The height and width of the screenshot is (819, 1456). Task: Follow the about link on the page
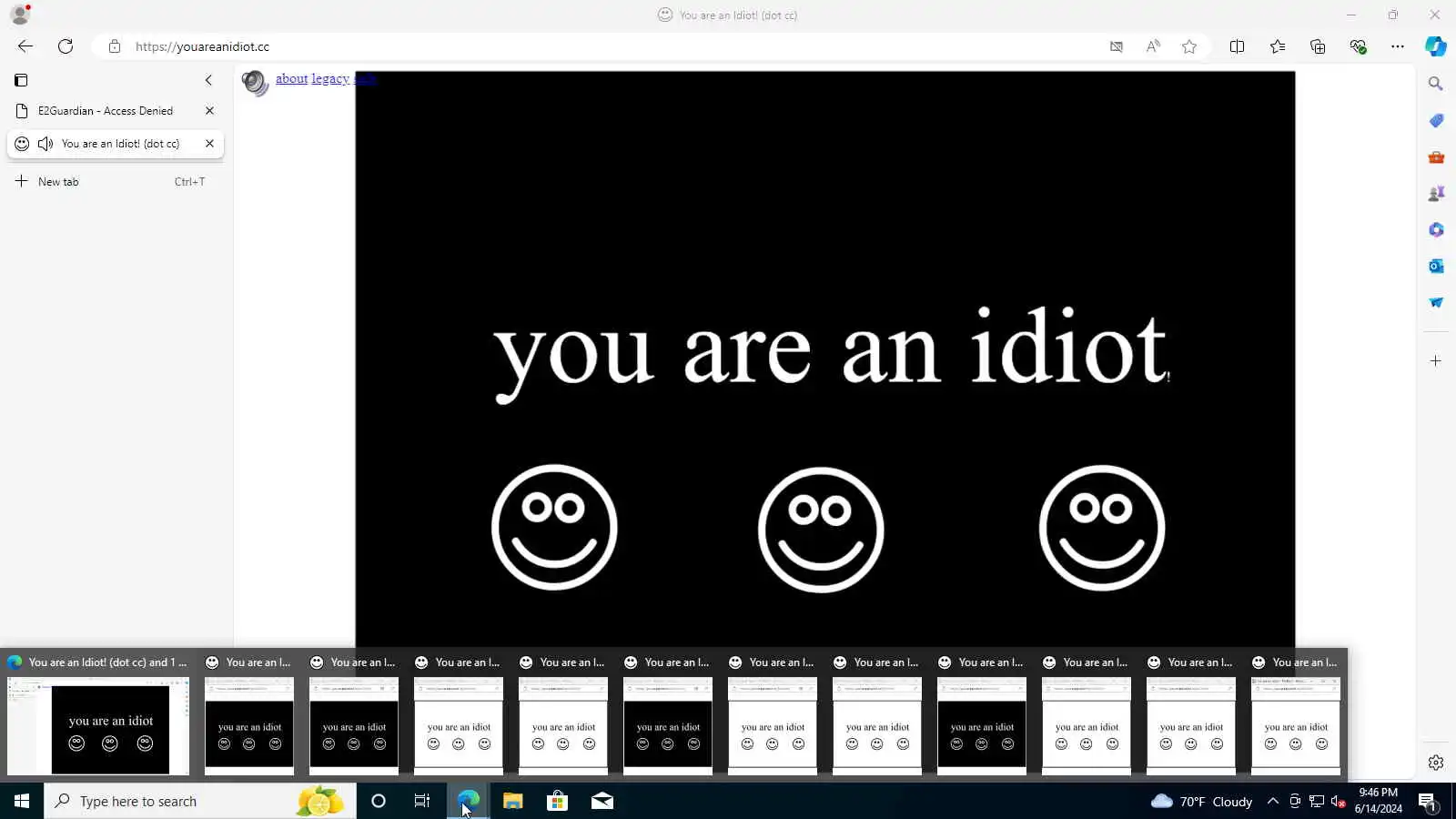pyautogui.click(x=291, y=79)
